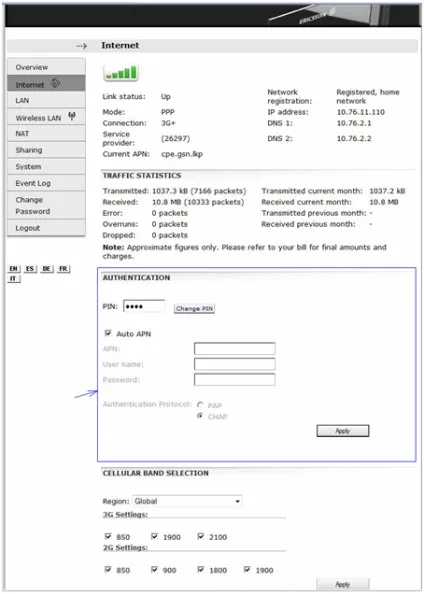The width and height of the screenshot is (424, 594).
Task: Select the PAP authentication protocol
Action: point(200,405)
